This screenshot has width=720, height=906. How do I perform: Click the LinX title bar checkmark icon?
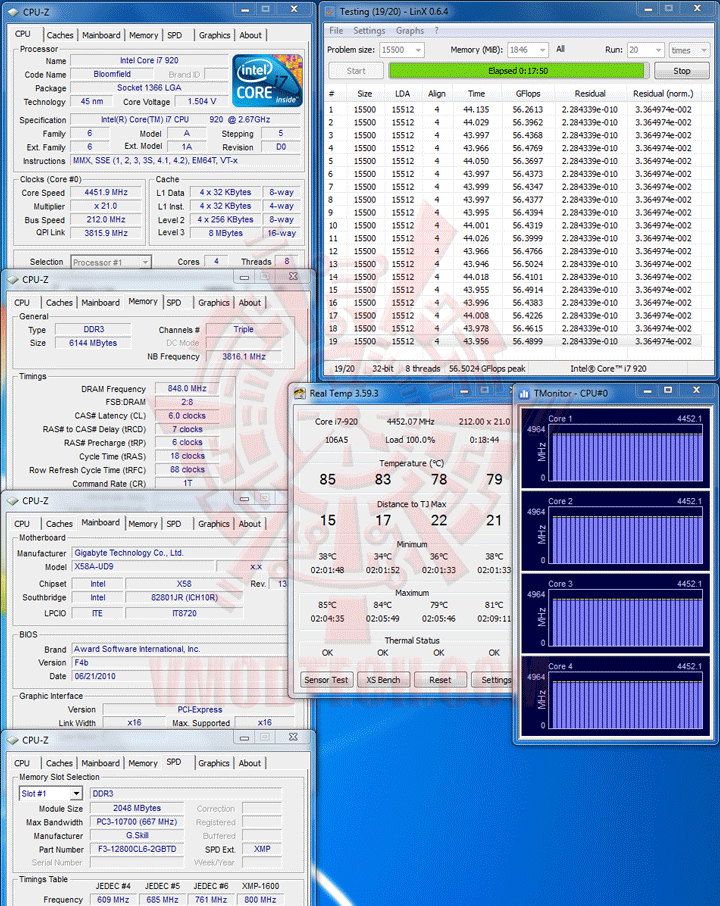click(x=330, y=11)
